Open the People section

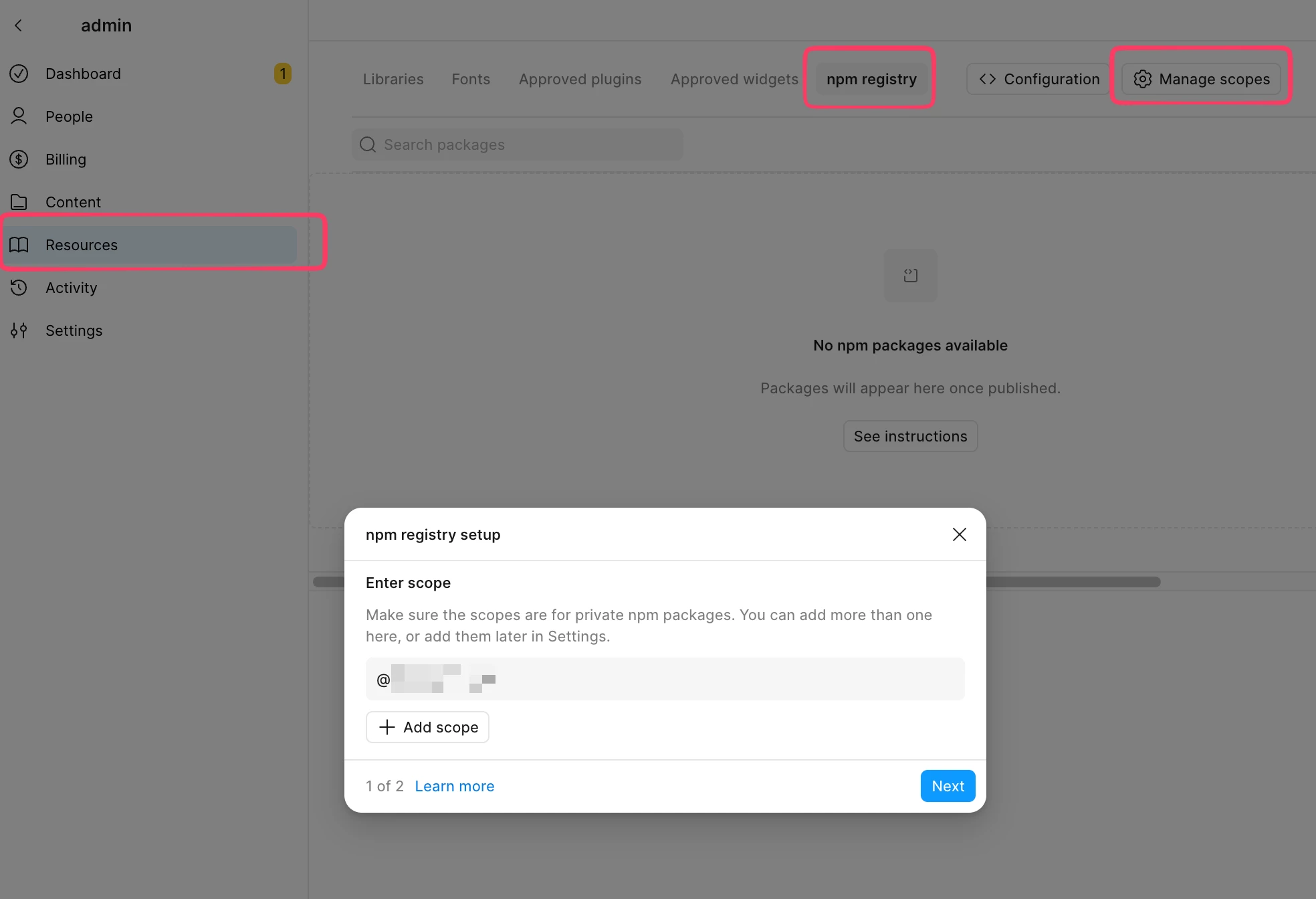tap(69, 116)
